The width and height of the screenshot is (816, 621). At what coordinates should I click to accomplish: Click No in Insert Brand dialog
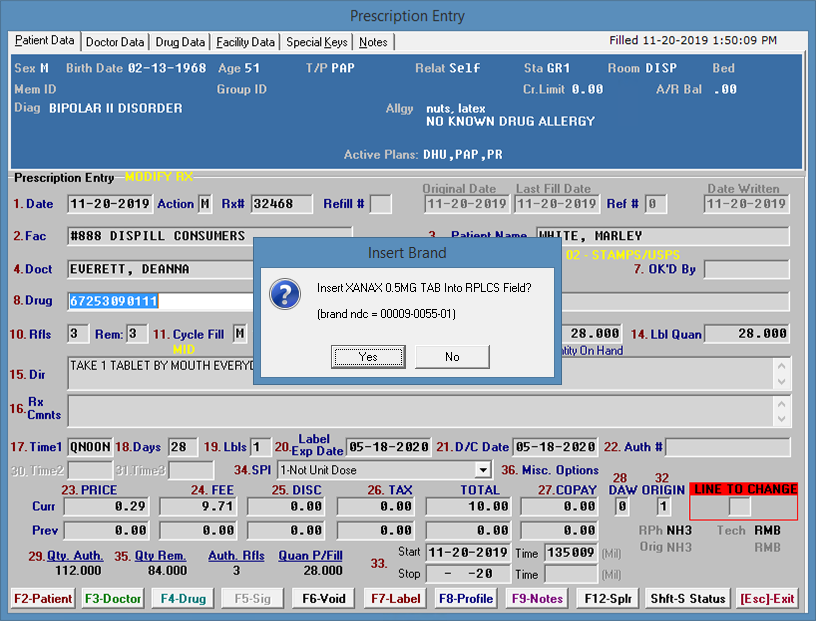click(x=452, y=356)
